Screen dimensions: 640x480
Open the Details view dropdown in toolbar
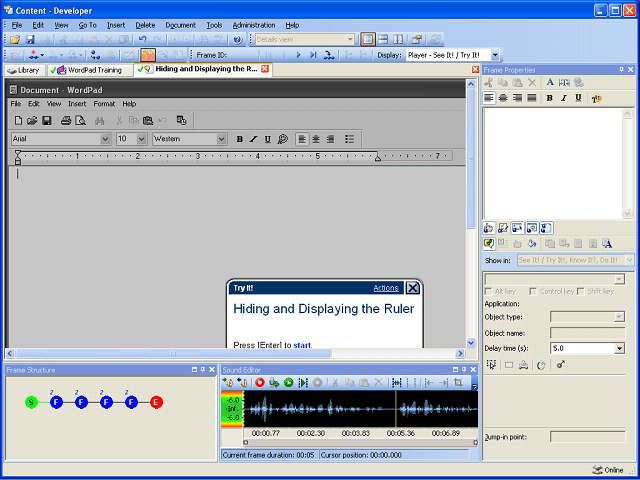point(349,39)
